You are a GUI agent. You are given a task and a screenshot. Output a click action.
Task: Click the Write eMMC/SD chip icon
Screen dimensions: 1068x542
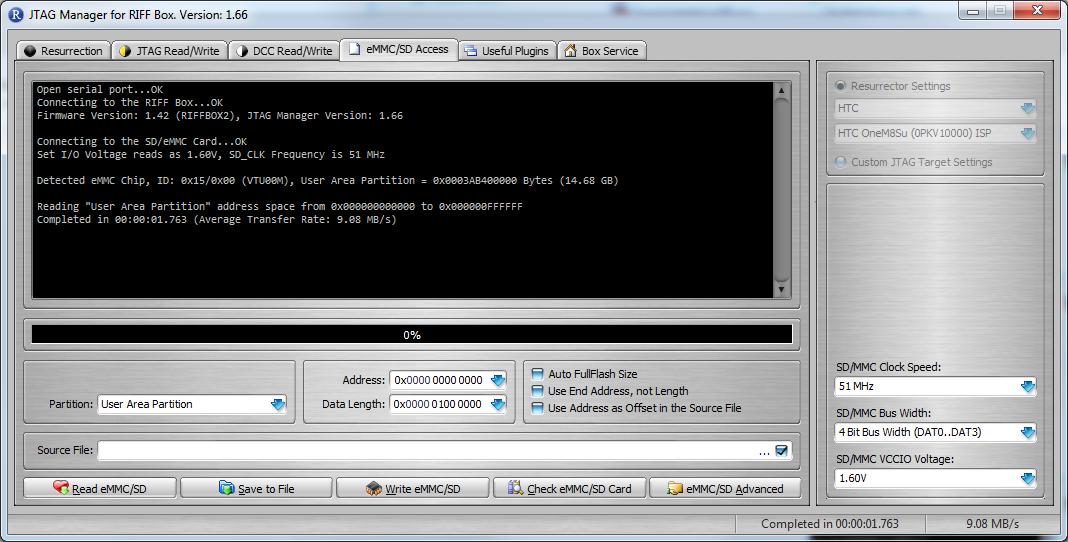(373, 489)
